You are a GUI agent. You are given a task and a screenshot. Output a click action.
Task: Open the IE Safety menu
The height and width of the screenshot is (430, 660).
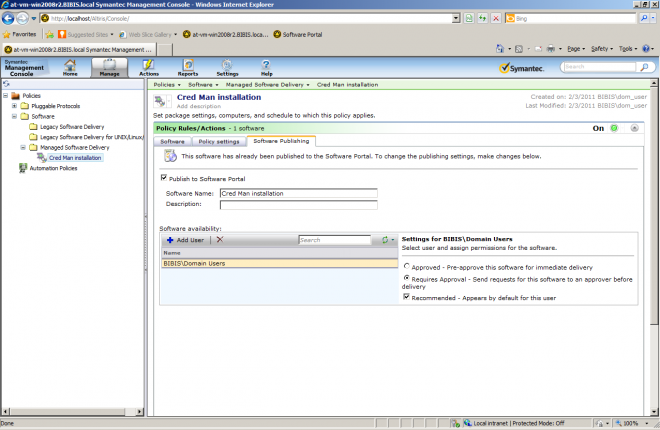pos(602,49)
